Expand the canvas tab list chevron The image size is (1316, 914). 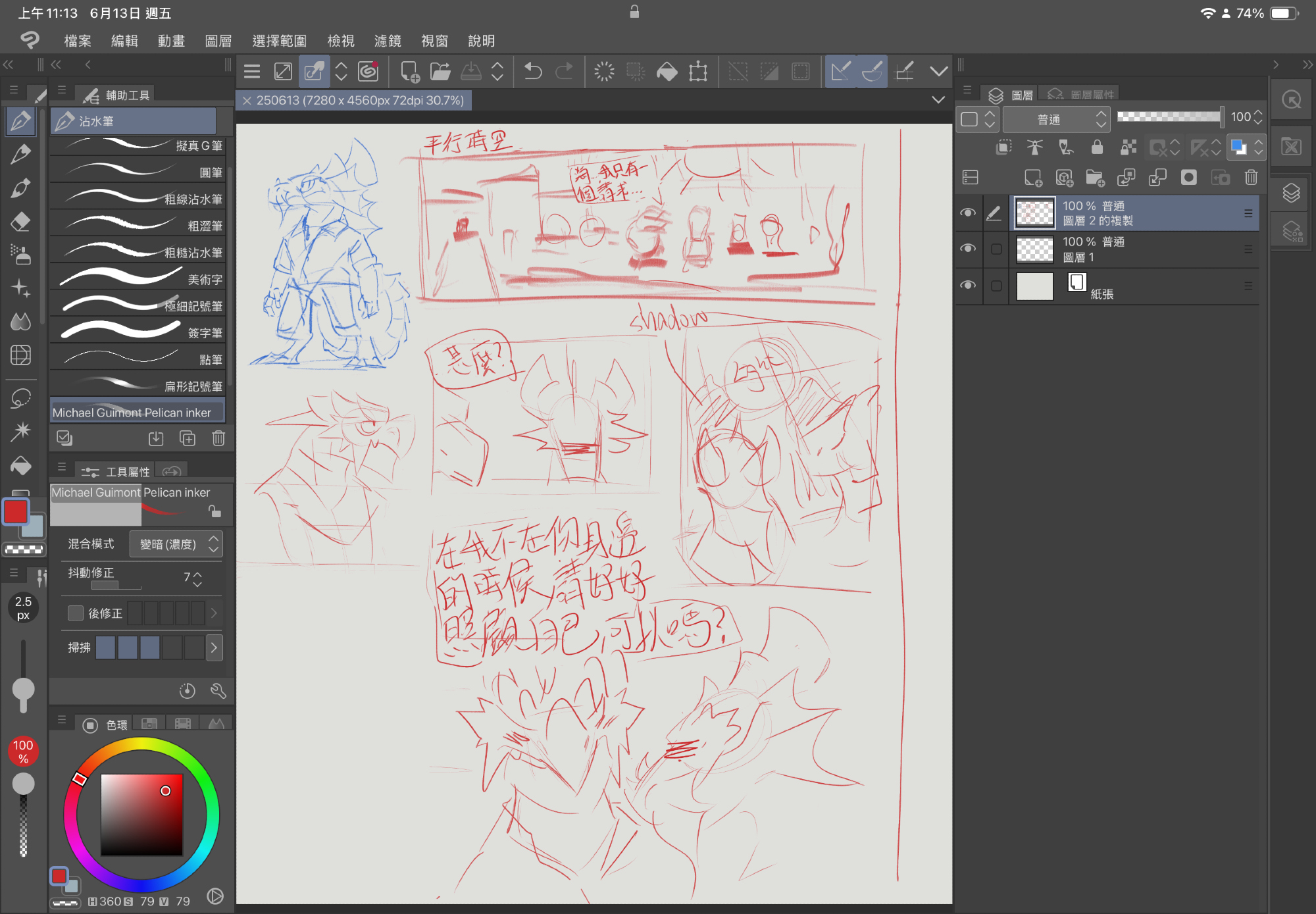[938, 100]
